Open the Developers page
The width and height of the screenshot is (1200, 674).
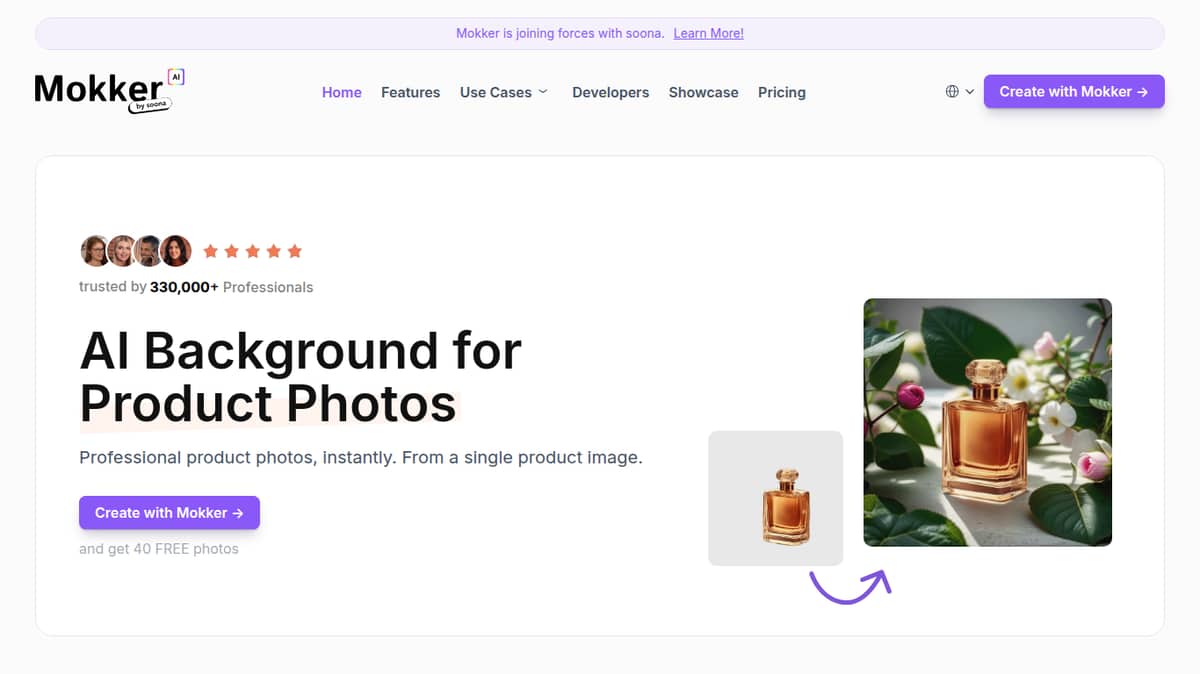pos(610,92)
